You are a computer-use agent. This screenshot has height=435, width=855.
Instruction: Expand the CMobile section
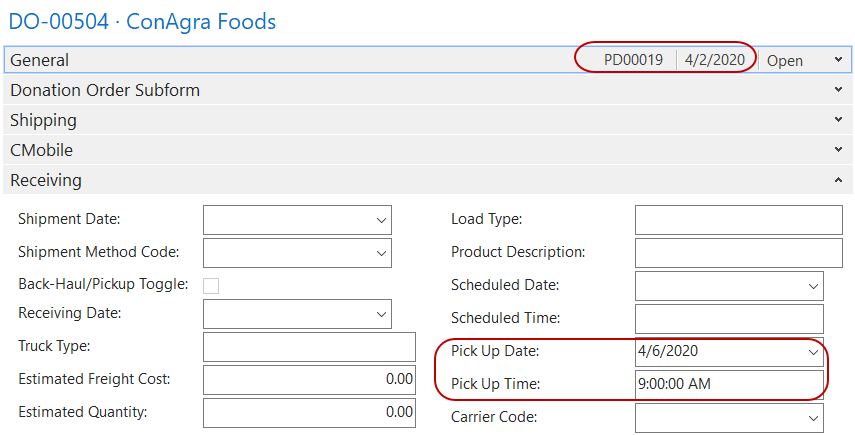tap(838, 150)
